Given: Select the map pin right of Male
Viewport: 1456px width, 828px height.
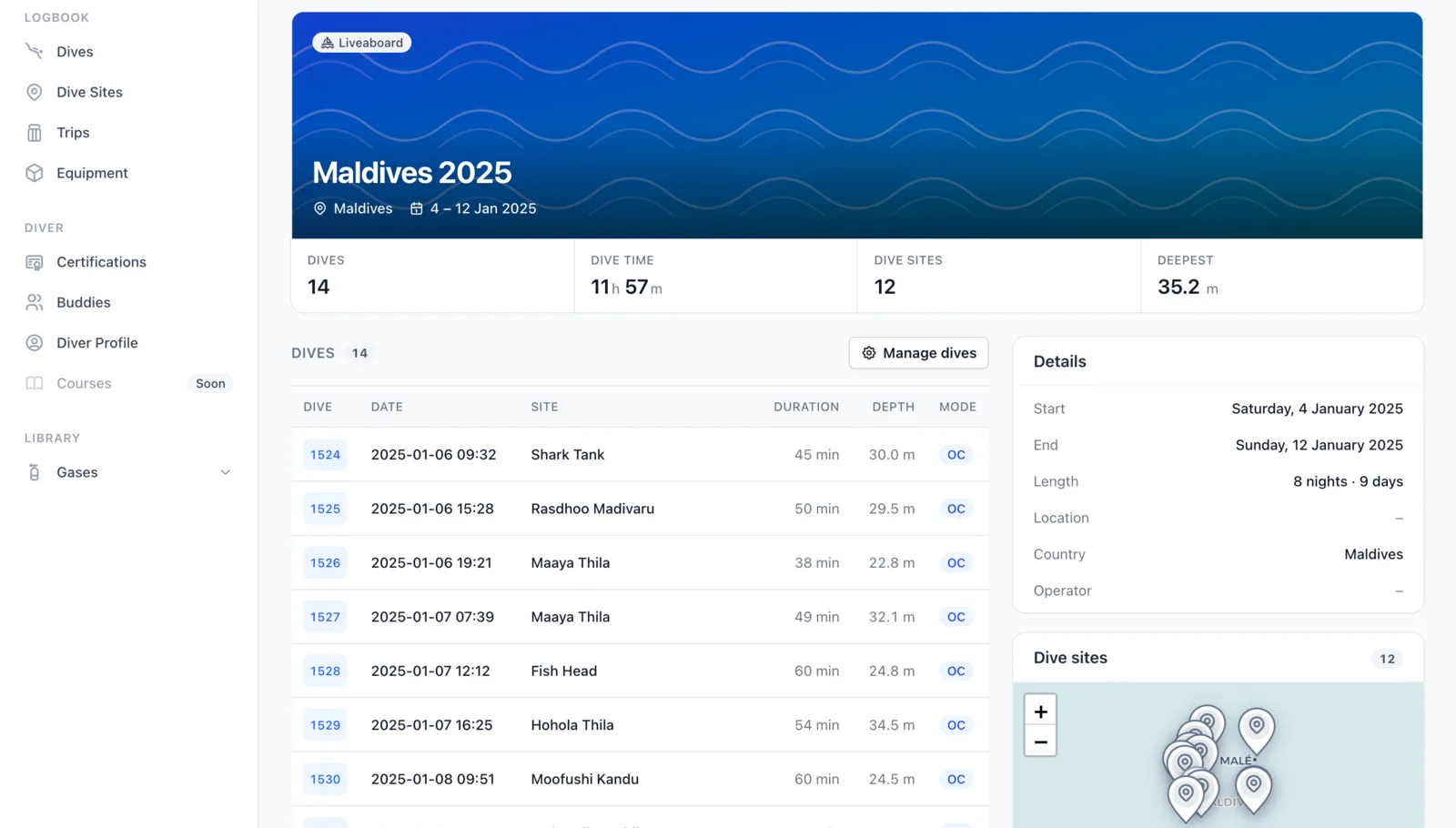Looking at the screenshot, I should click(x=1256, y=731).
